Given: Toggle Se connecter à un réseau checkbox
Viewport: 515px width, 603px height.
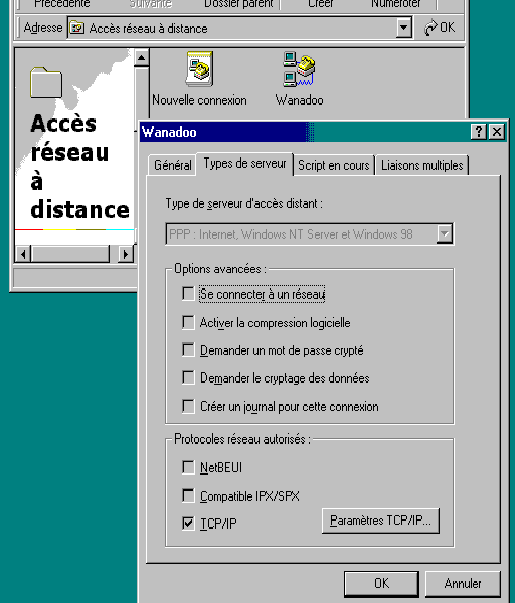Looking at the screenshot, I should (188, 294).
